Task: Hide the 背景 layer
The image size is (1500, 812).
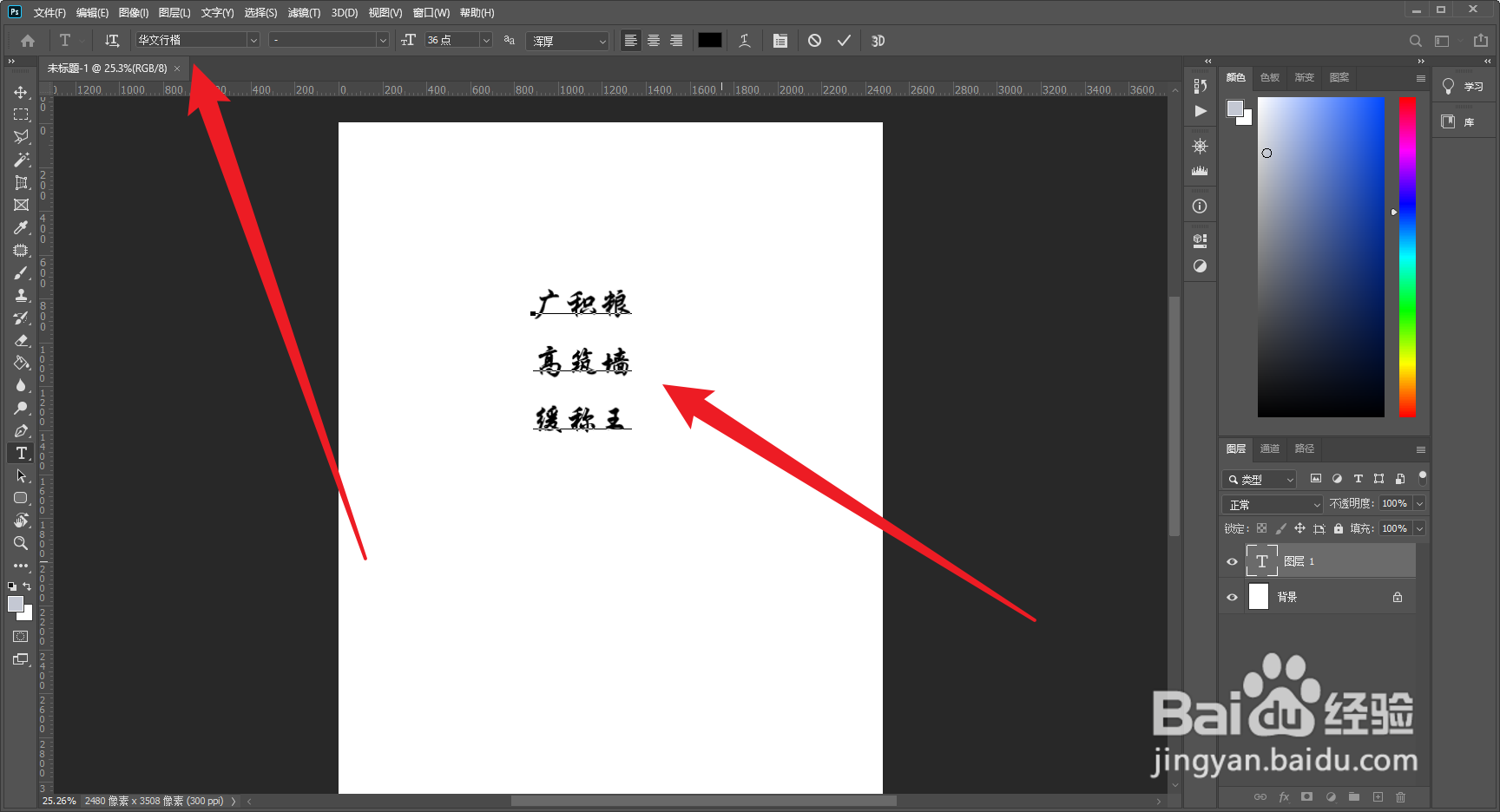Action: click(x=1232, y=597)
